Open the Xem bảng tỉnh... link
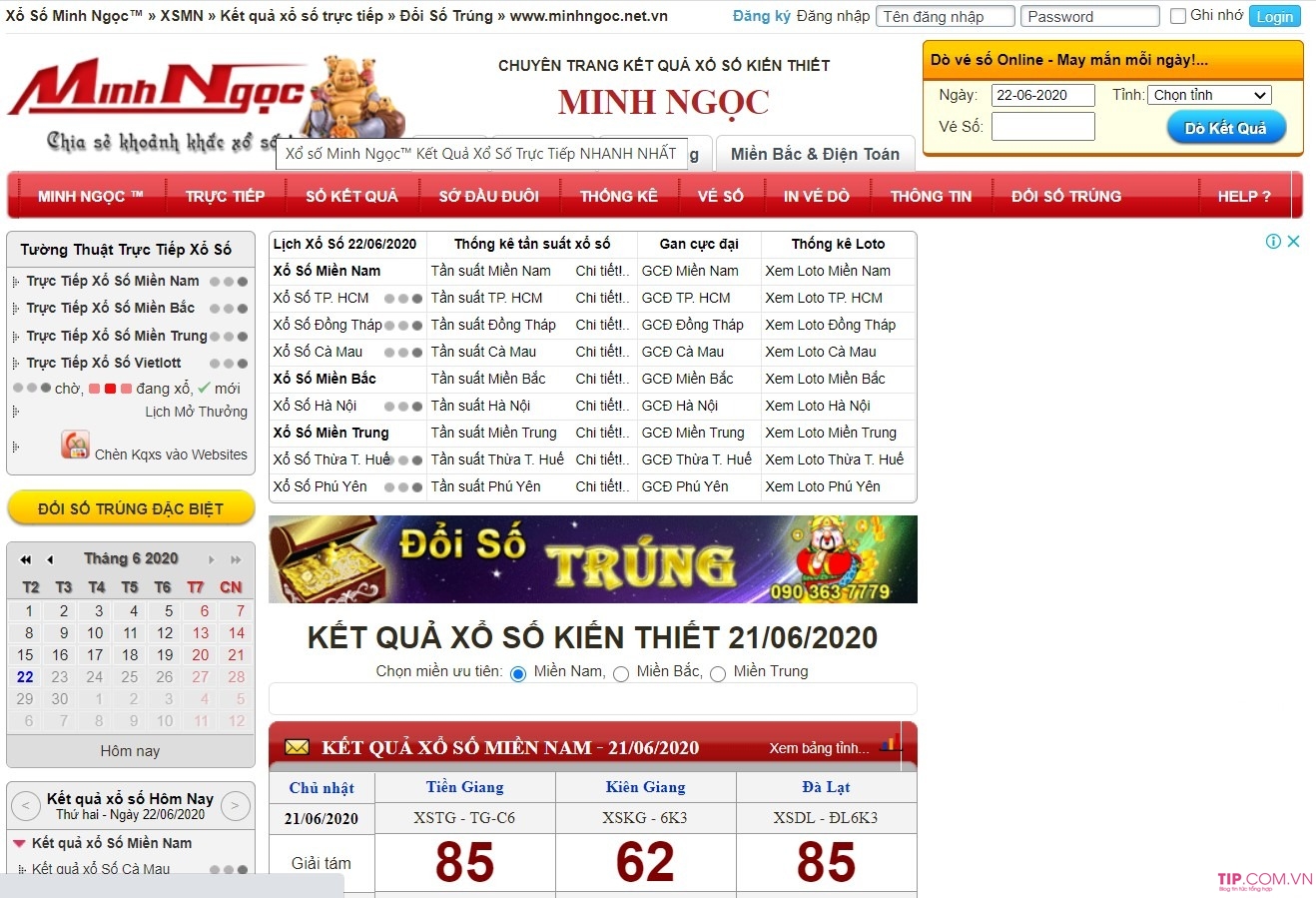The image size is (1316, 898). (x=820, y=748)
